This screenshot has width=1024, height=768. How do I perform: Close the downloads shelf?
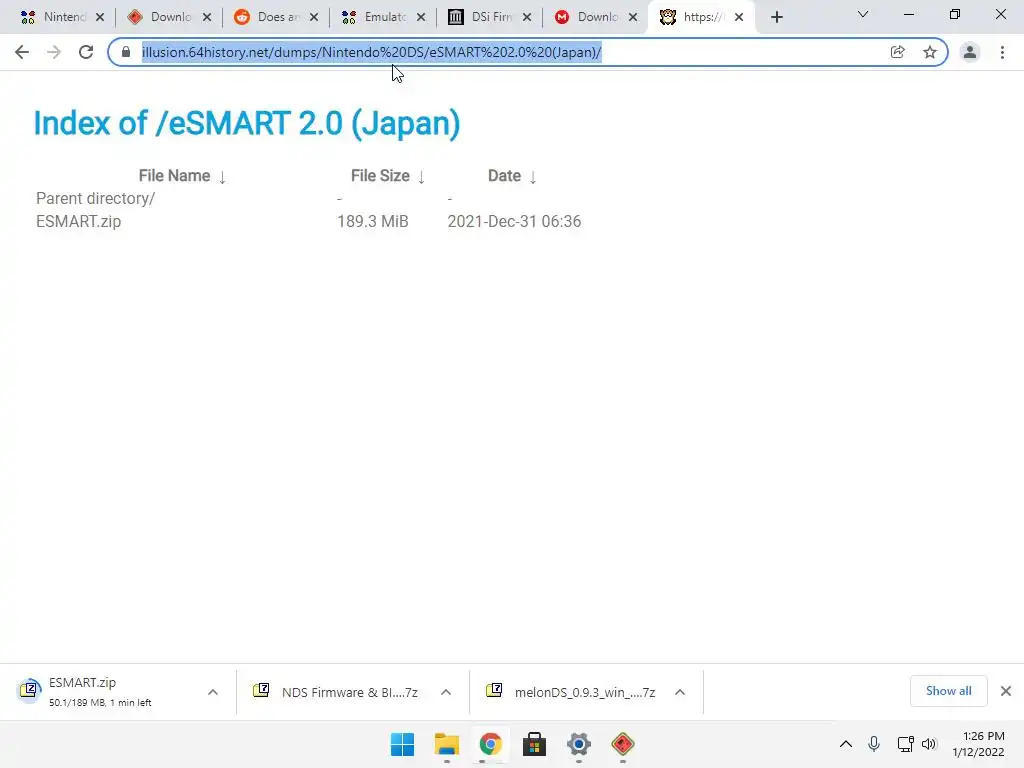click(1006, 691)
